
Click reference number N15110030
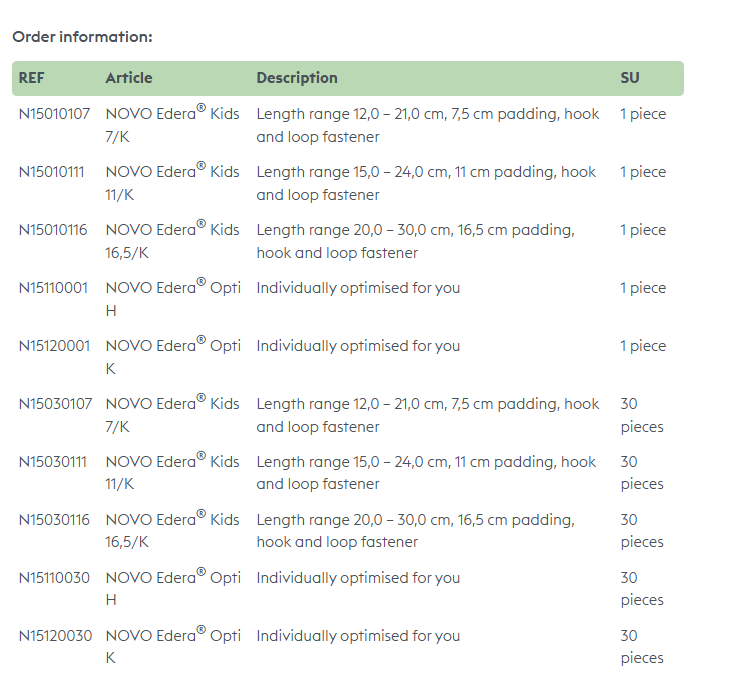click(54, 578)
